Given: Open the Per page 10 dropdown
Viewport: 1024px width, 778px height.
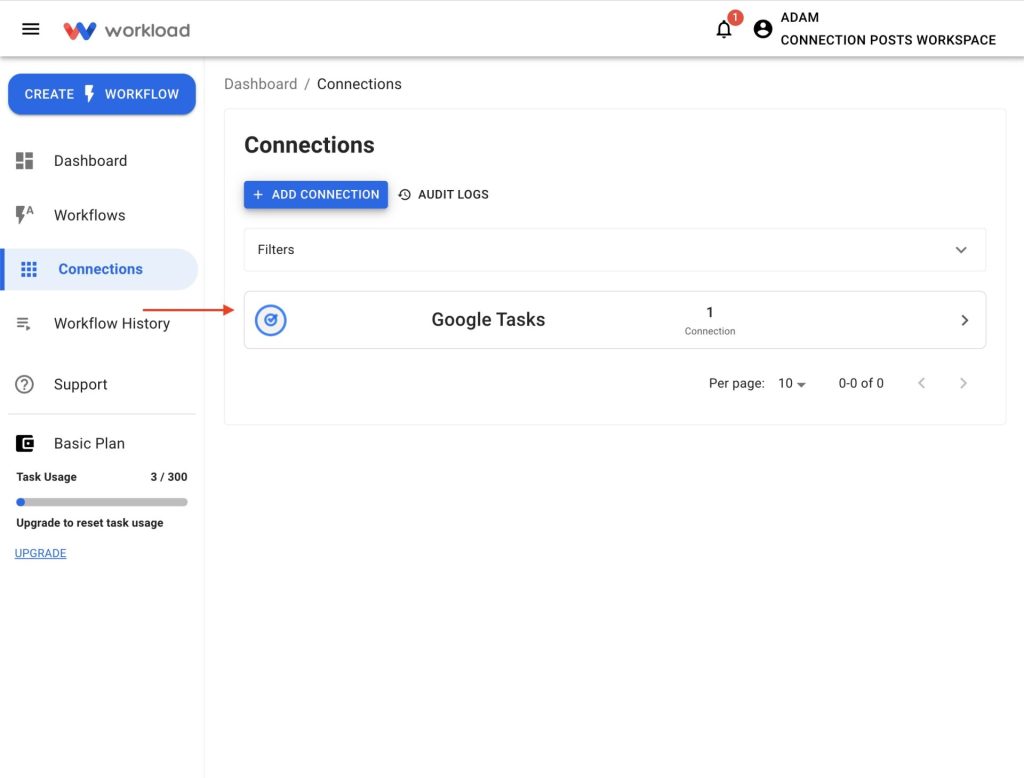Looking at the screenshot, I should 792,383.
